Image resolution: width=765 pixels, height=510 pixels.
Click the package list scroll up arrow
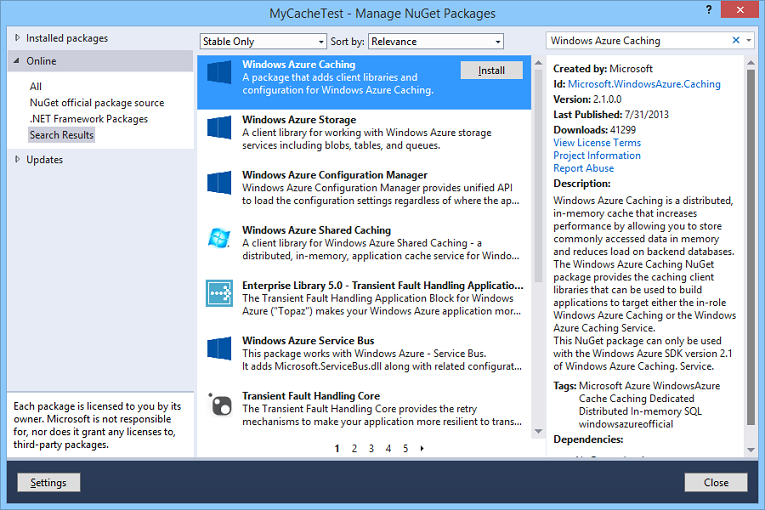pyautogui.click(x=538, y=63)
